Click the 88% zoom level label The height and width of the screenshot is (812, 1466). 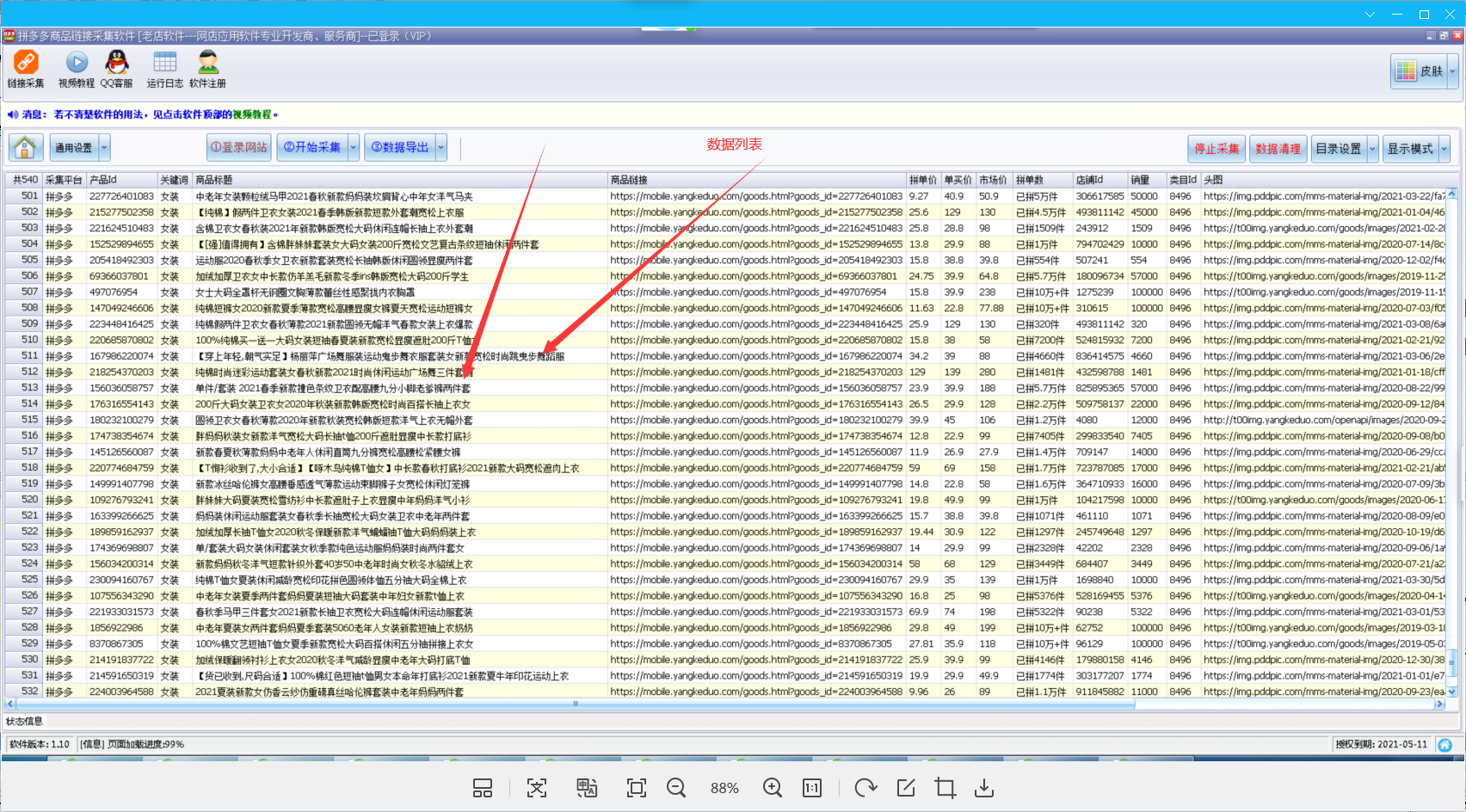click(724, 788)
